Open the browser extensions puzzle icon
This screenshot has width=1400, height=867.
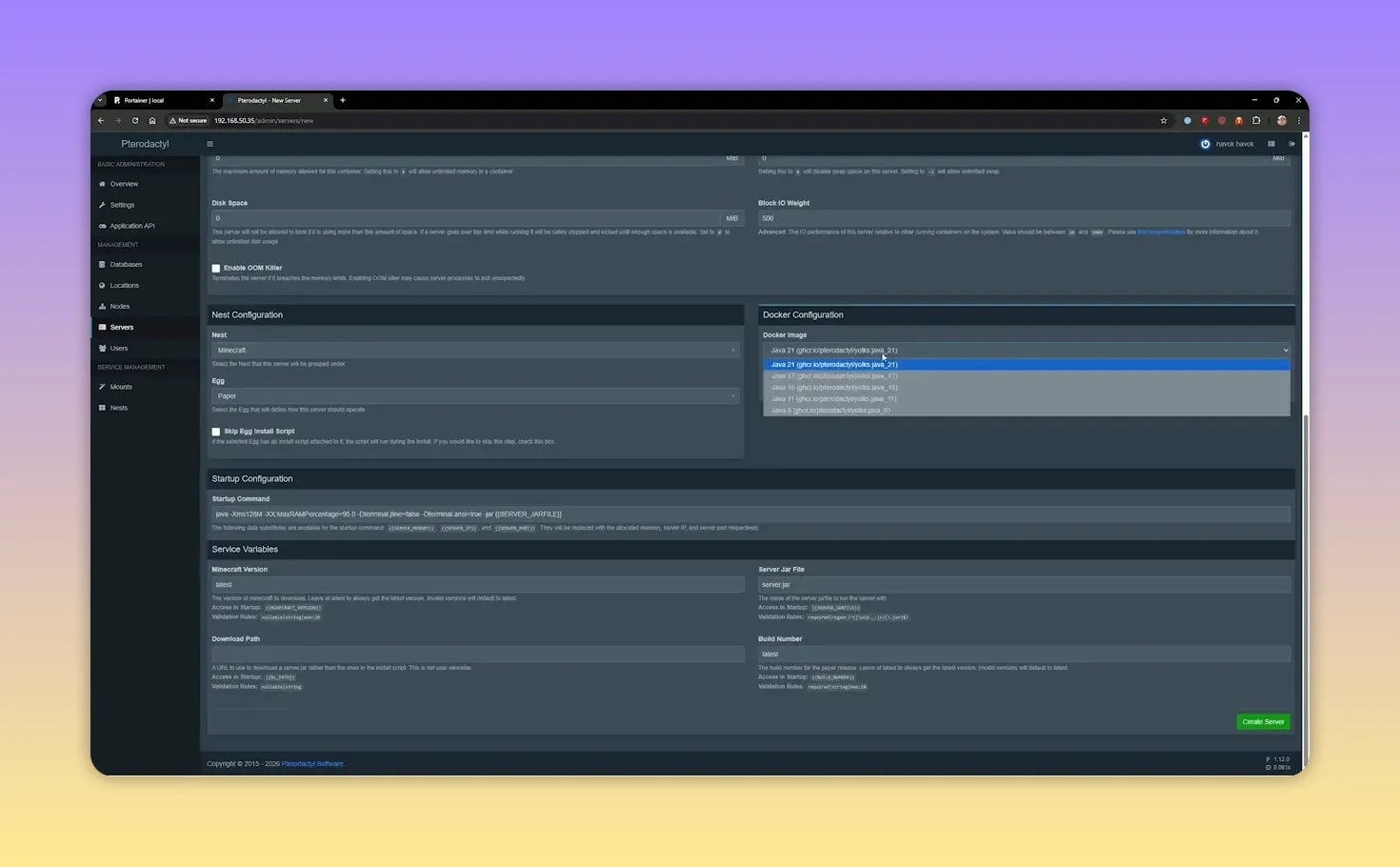tap(1256, 120)
